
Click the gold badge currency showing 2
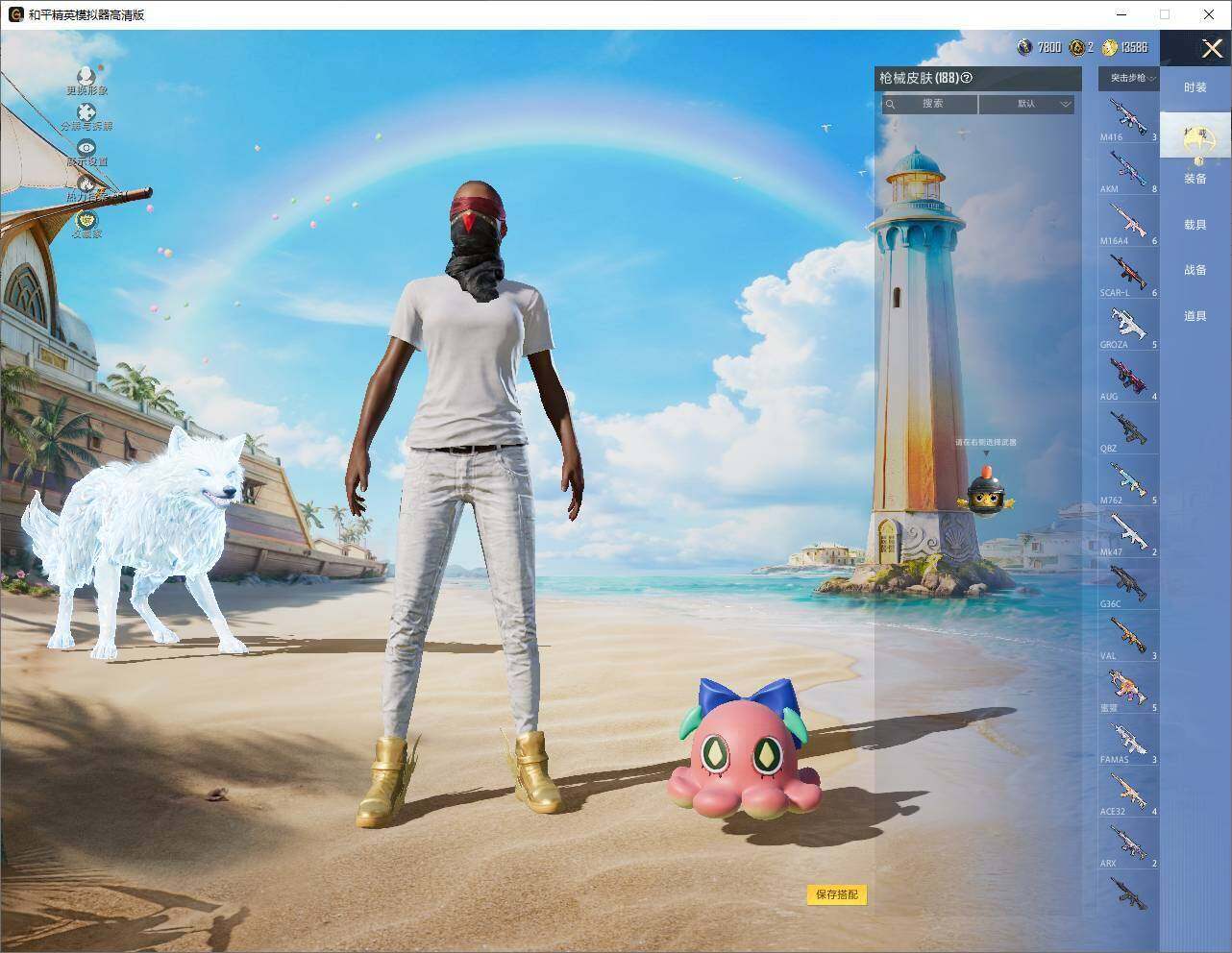1076,46
